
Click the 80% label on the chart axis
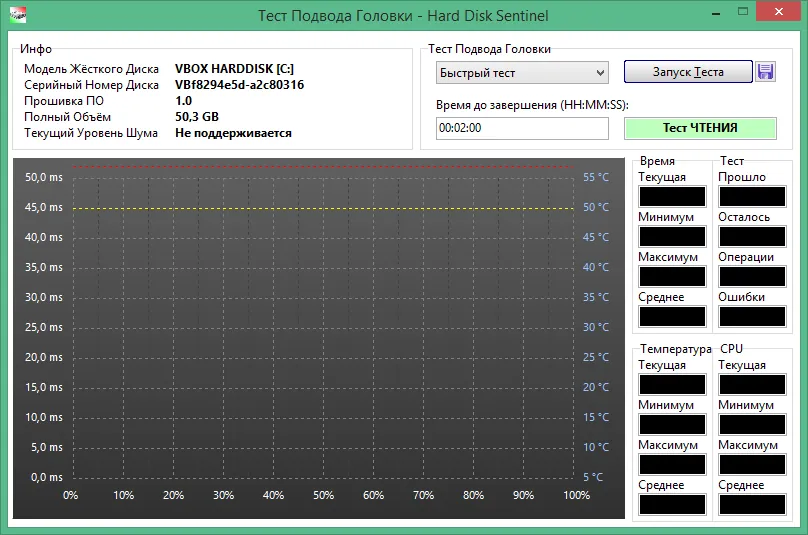(x=473, y=495)
